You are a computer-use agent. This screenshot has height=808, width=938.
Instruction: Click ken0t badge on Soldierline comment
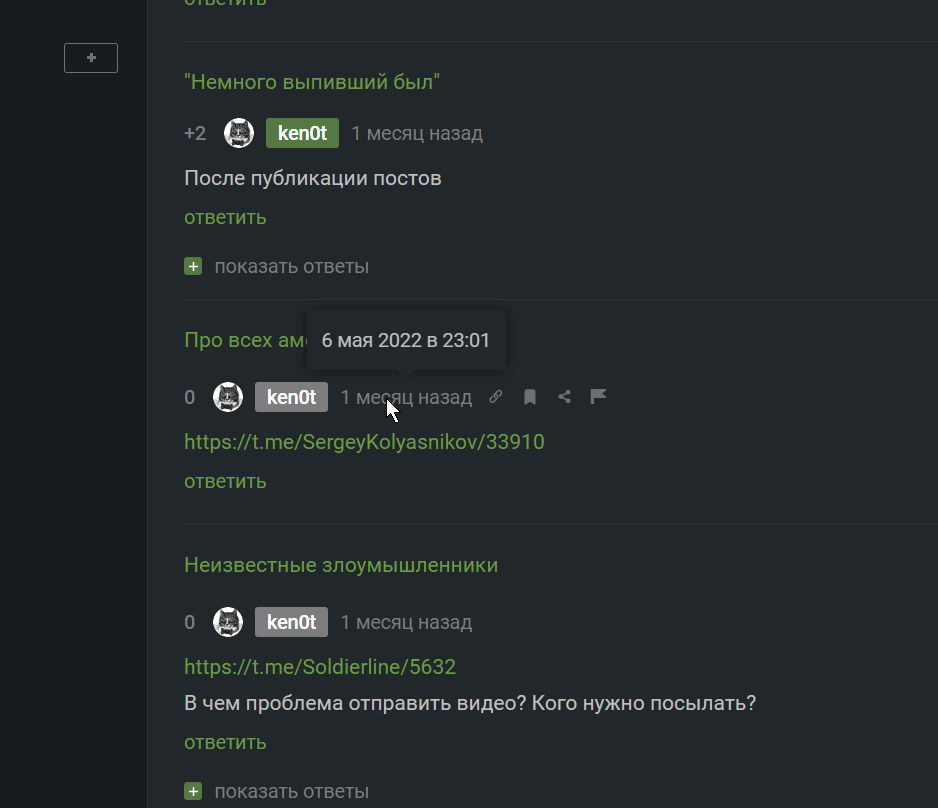click(x=291, y=622)
